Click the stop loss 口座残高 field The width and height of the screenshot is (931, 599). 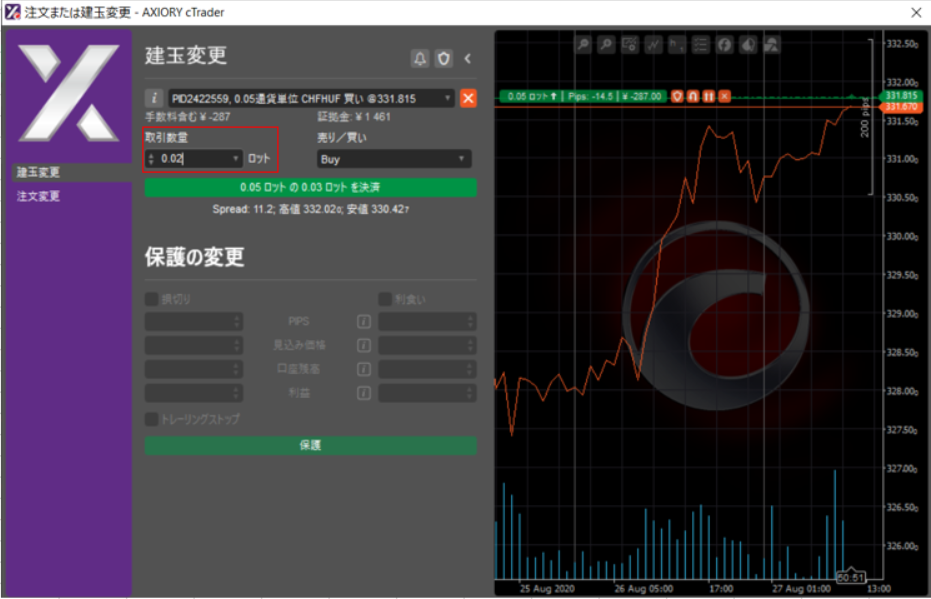(x=194, y=369)
